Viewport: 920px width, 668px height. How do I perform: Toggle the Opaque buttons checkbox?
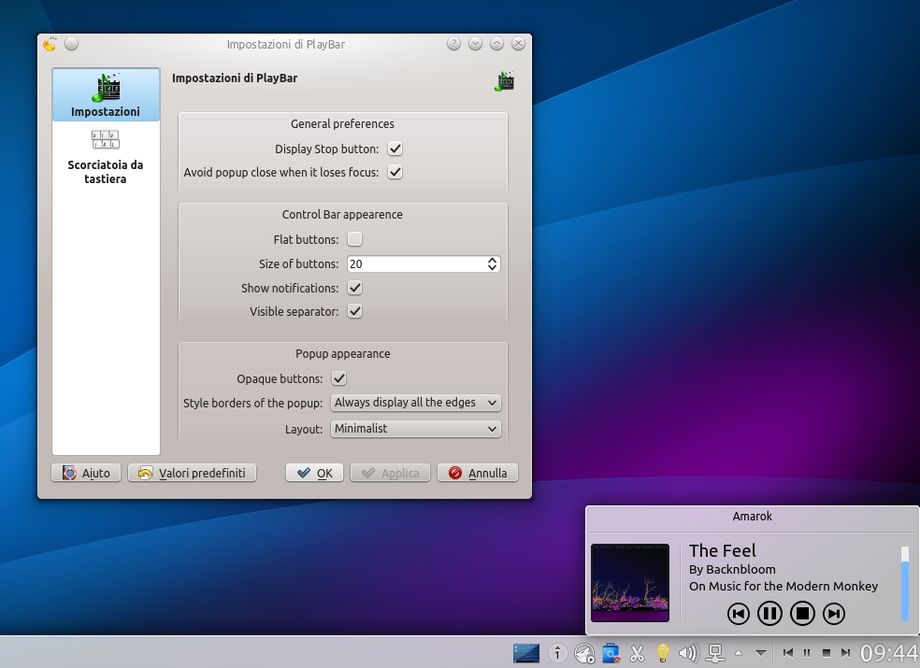(x=339, y=379)
